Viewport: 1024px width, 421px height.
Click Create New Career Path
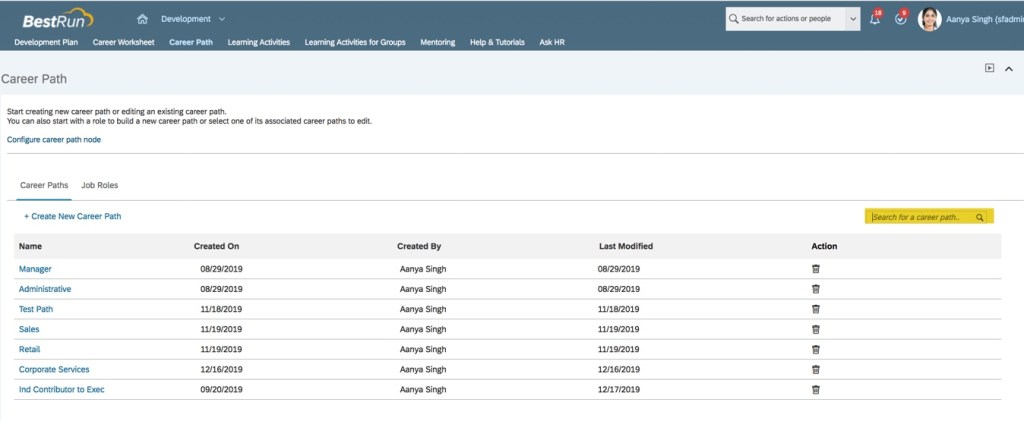(x=73, y=217)
